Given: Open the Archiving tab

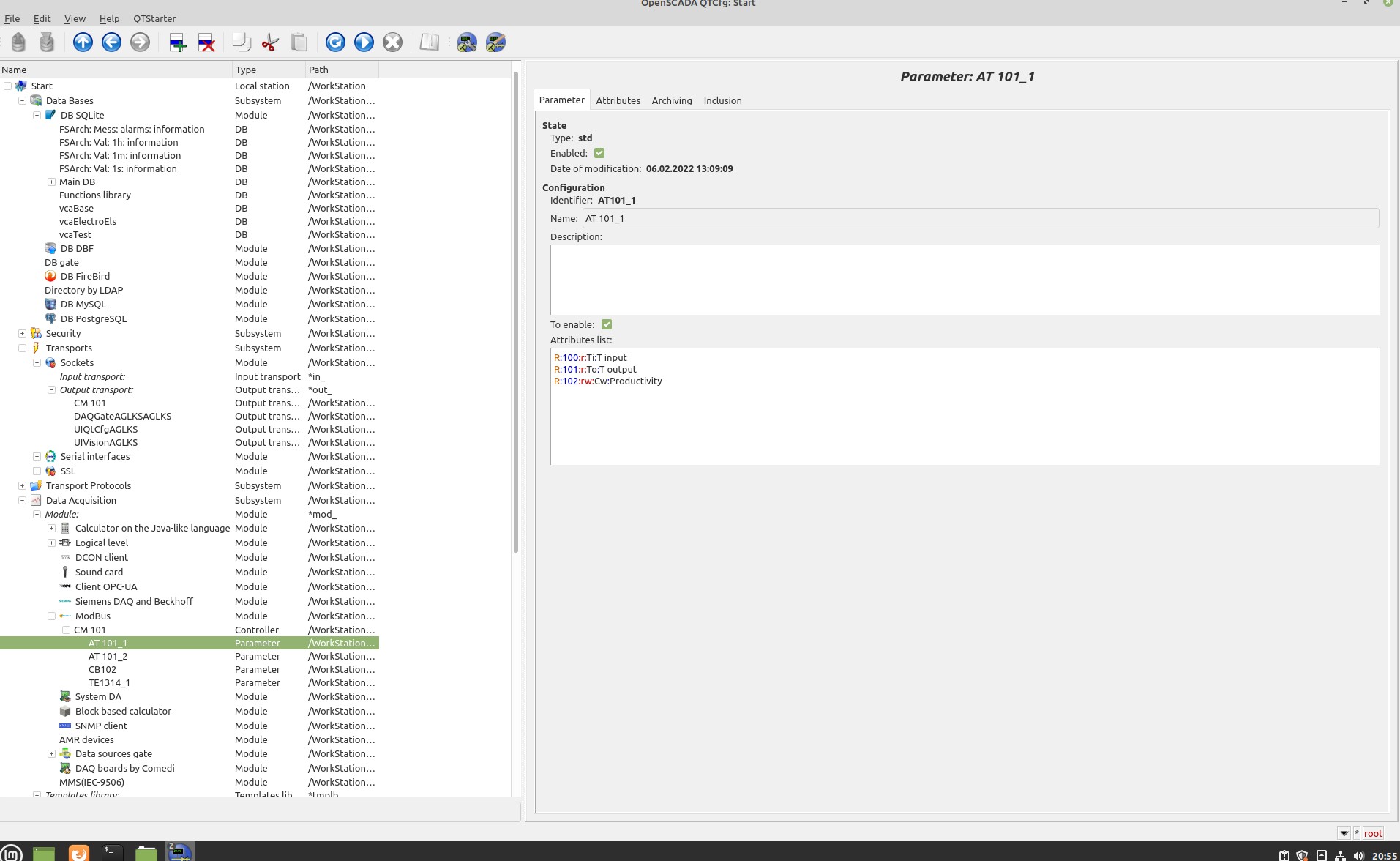Looking at the screenshot, I should coord(671,101).
